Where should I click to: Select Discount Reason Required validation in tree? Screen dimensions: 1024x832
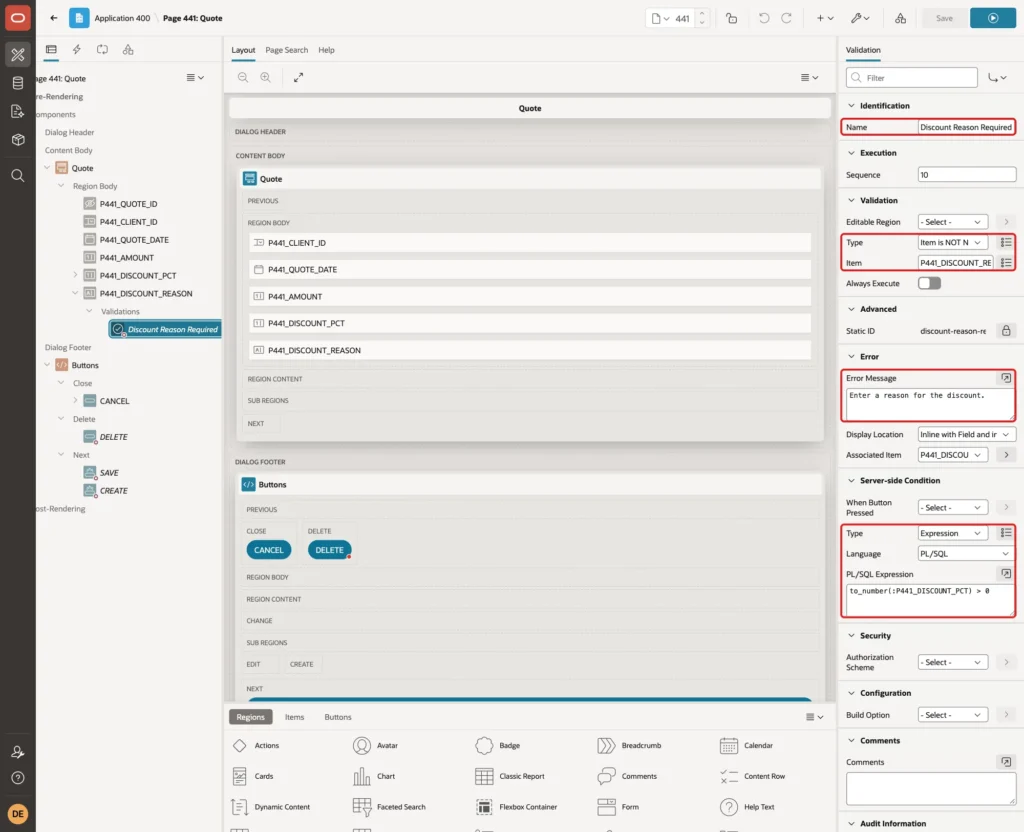(165, 329)
